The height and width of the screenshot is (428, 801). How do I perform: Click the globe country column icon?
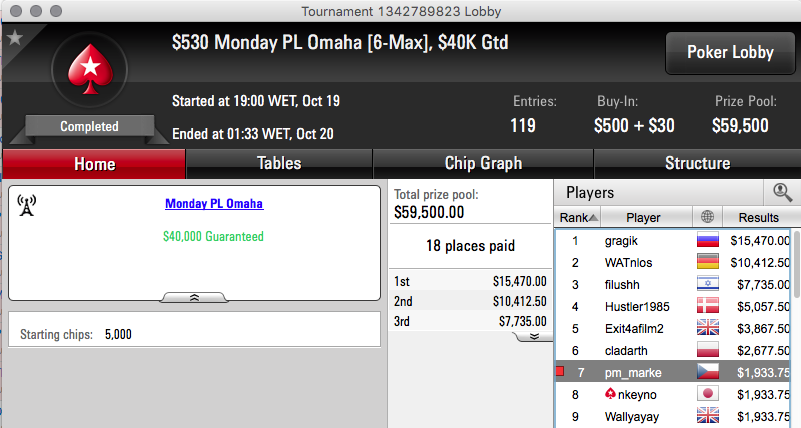(x=708, y=217)
